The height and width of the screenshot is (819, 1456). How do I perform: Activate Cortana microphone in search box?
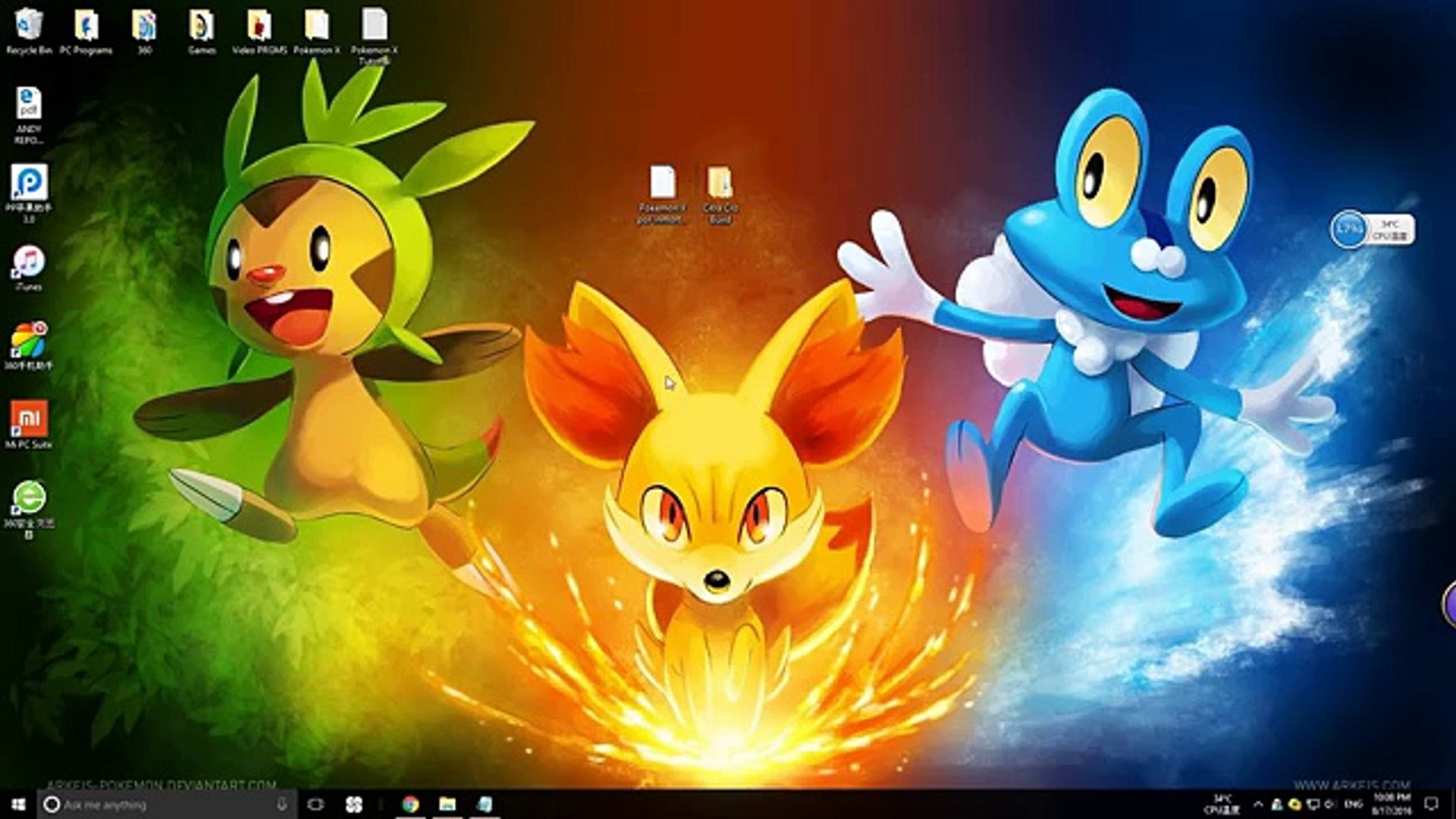pos(282,805)
